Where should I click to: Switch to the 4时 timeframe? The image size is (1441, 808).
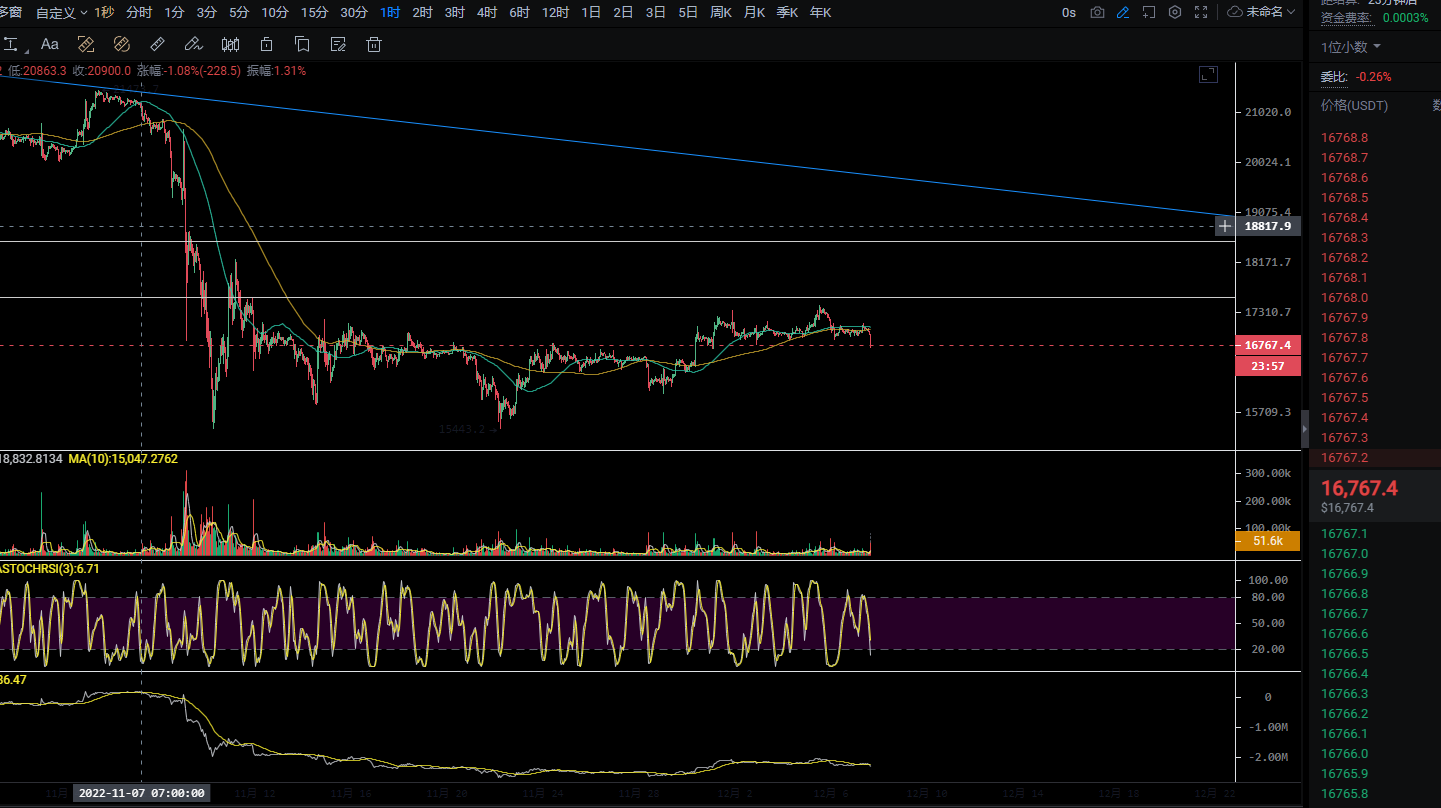click(487, 13)
